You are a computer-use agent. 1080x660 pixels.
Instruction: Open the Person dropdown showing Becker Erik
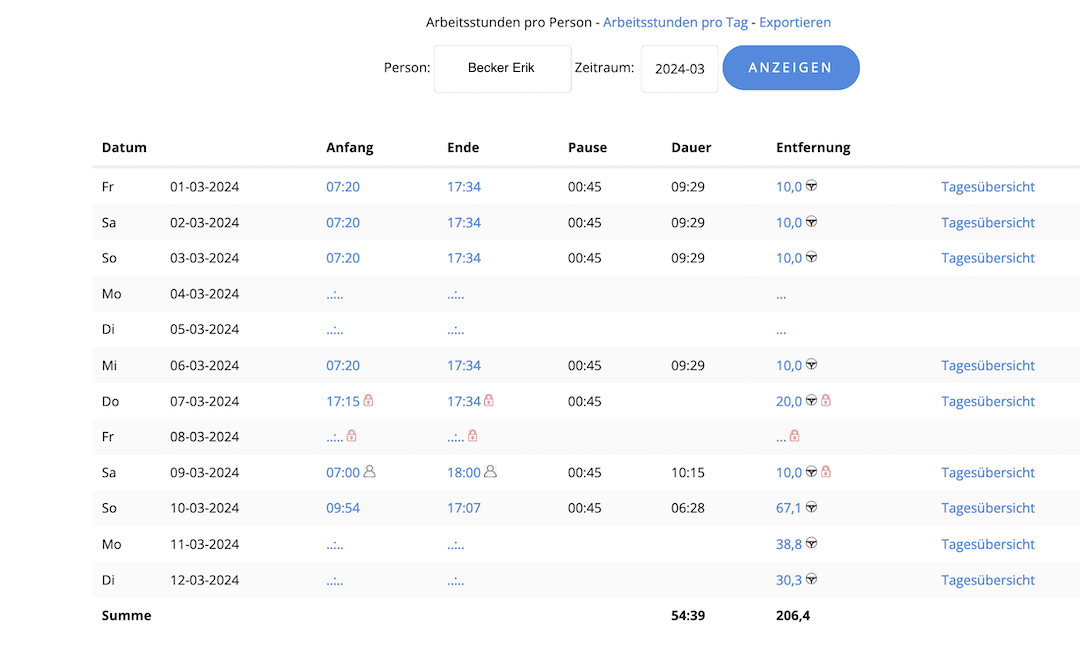[x=502, y=69]
